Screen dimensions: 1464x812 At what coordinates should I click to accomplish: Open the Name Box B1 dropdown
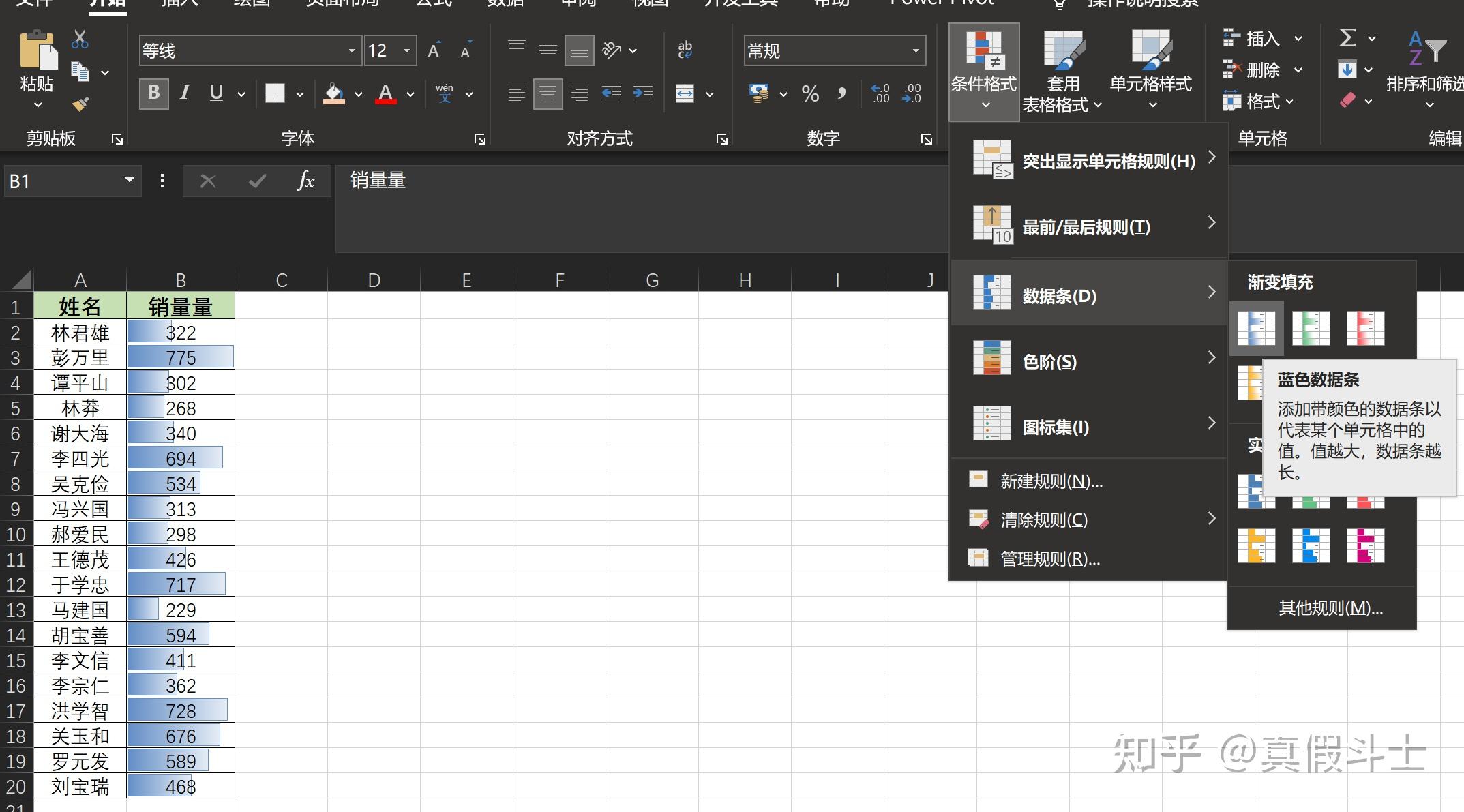tap(129, 181)
